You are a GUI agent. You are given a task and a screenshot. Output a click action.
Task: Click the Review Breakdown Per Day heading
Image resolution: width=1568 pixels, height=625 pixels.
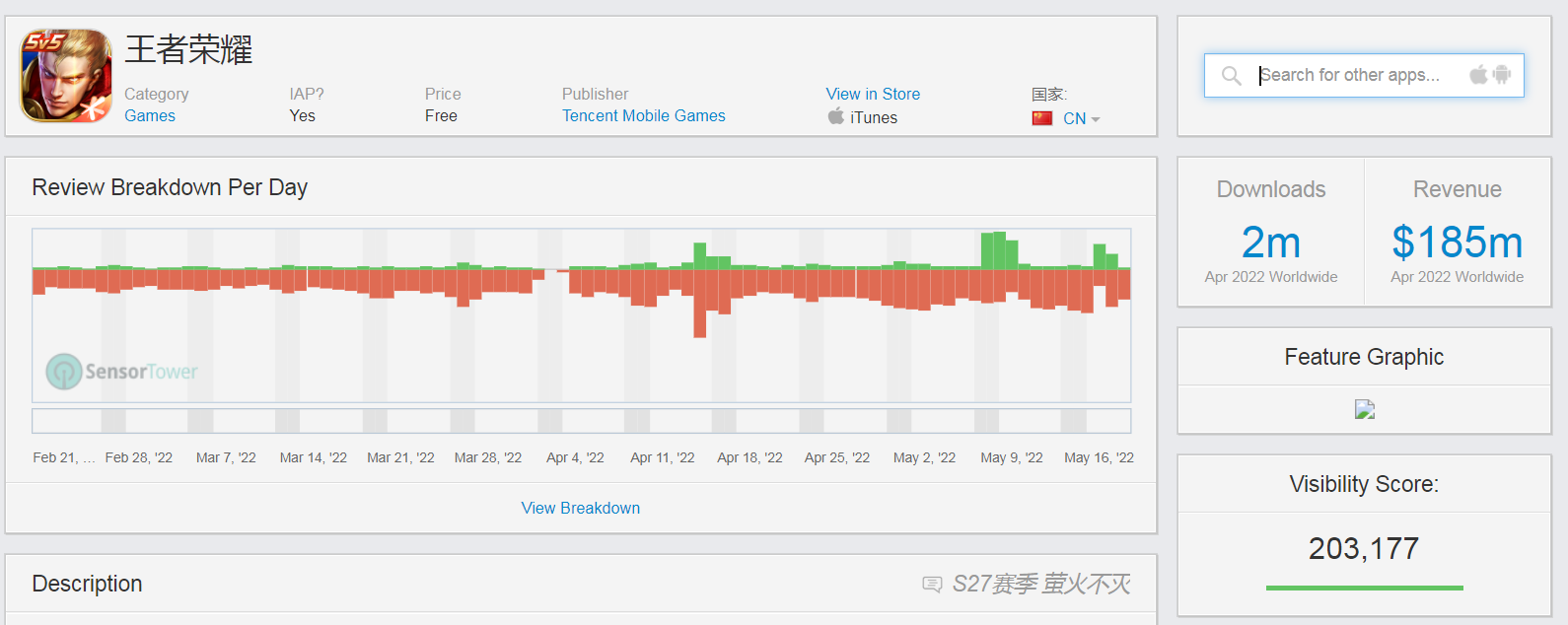coord(170,187)
